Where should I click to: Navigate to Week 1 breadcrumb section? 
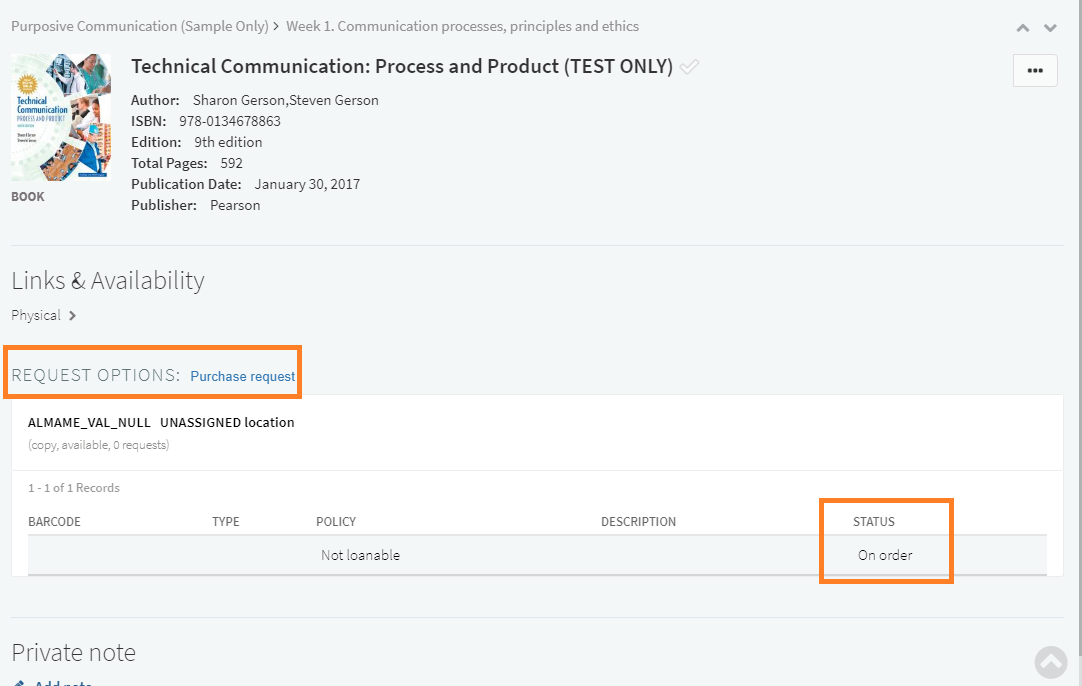coord(462,27)
